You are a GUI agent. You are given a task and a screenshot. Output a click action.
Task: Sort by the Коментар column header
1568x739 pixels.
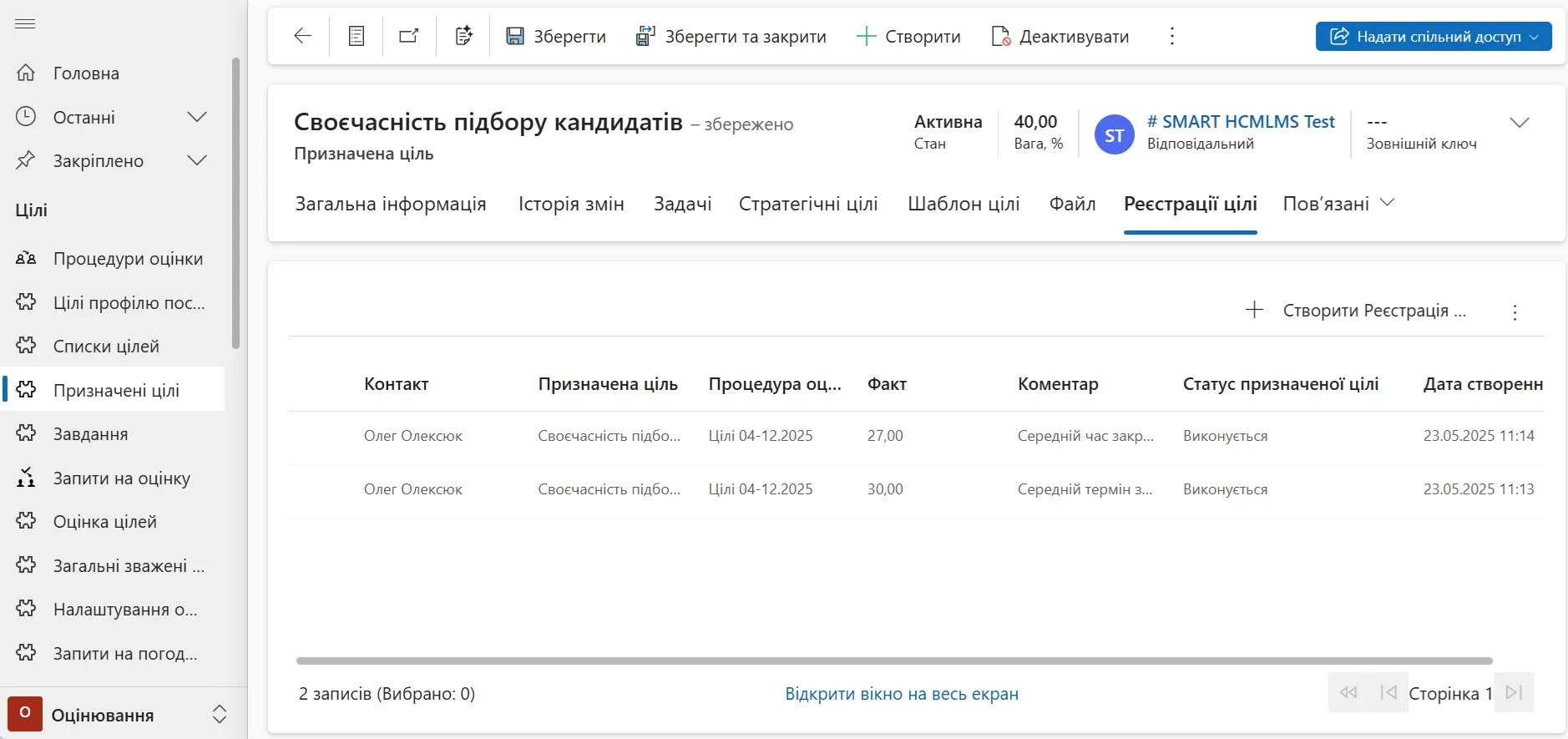point(1058,384)
